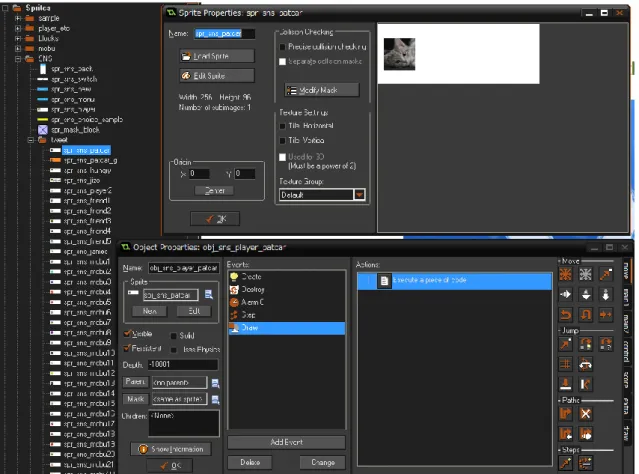
Task: Open sprite chooser icon beside sprite field
Action: pyautogui.click(x=209, y=294)
